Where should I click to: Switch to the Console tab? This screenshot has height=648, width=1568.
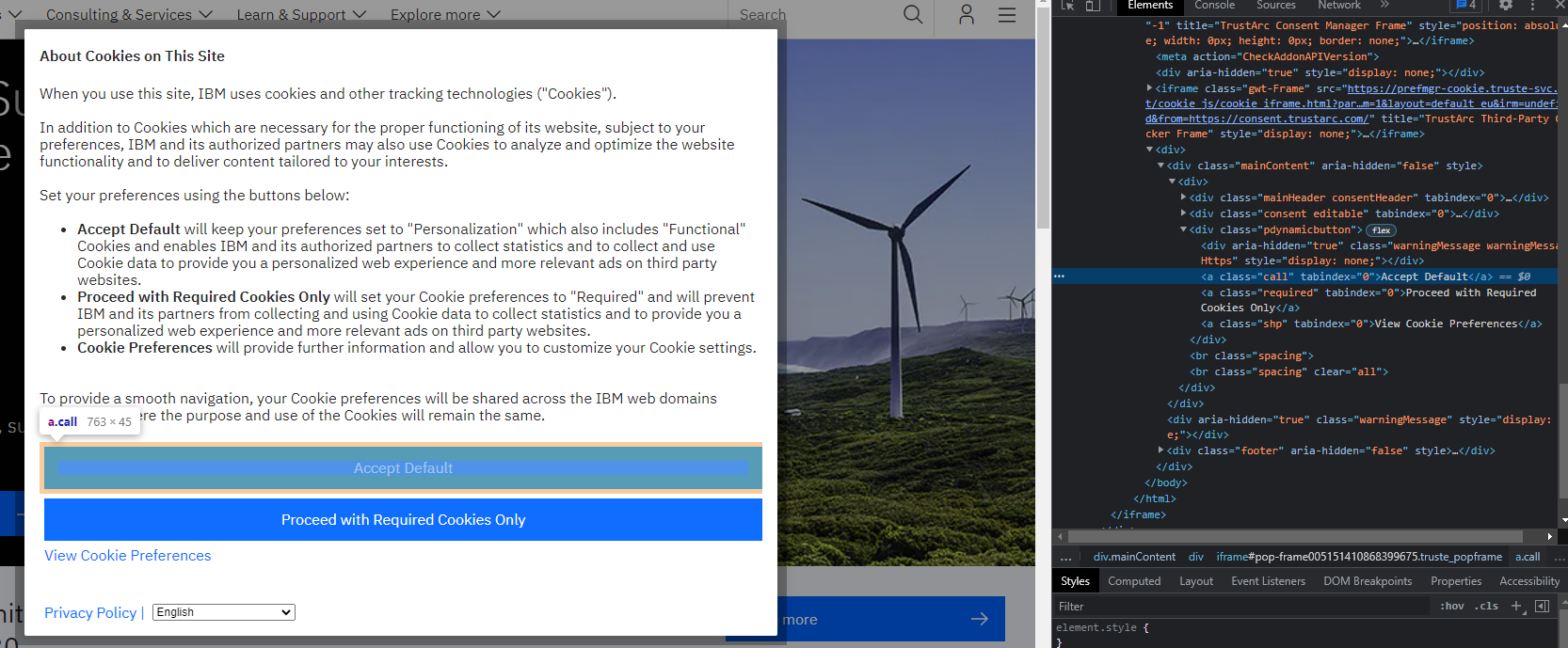tap(1214, 6)
